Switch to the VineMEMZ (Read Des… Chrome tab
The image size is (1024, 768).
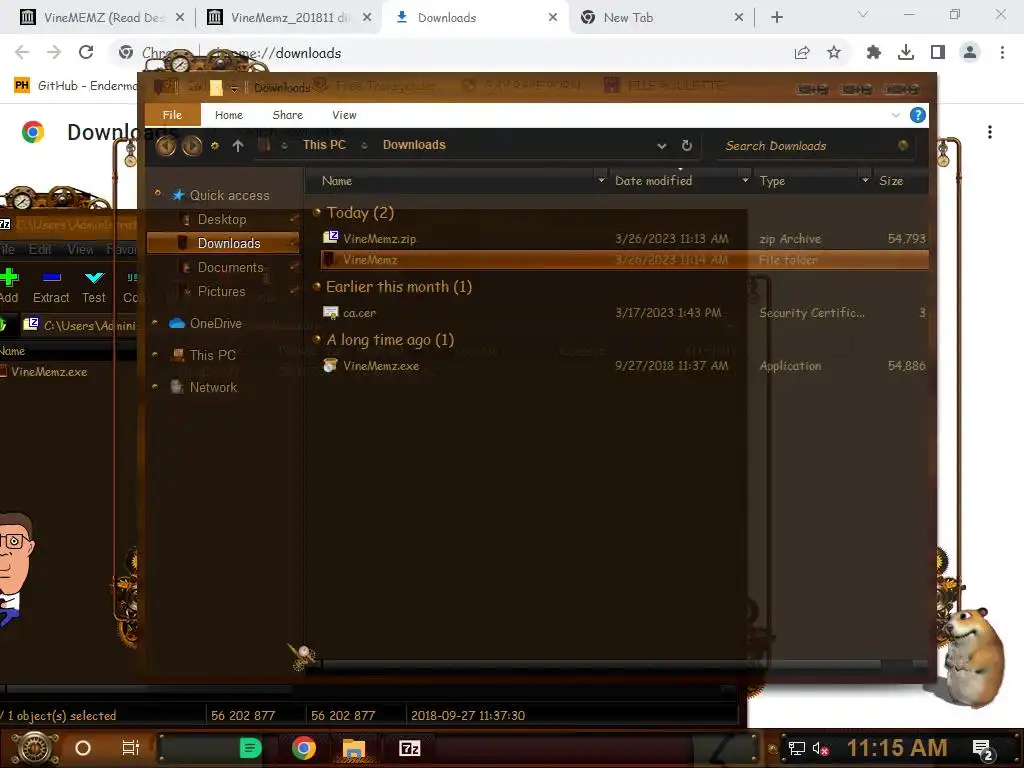[101, 18]
